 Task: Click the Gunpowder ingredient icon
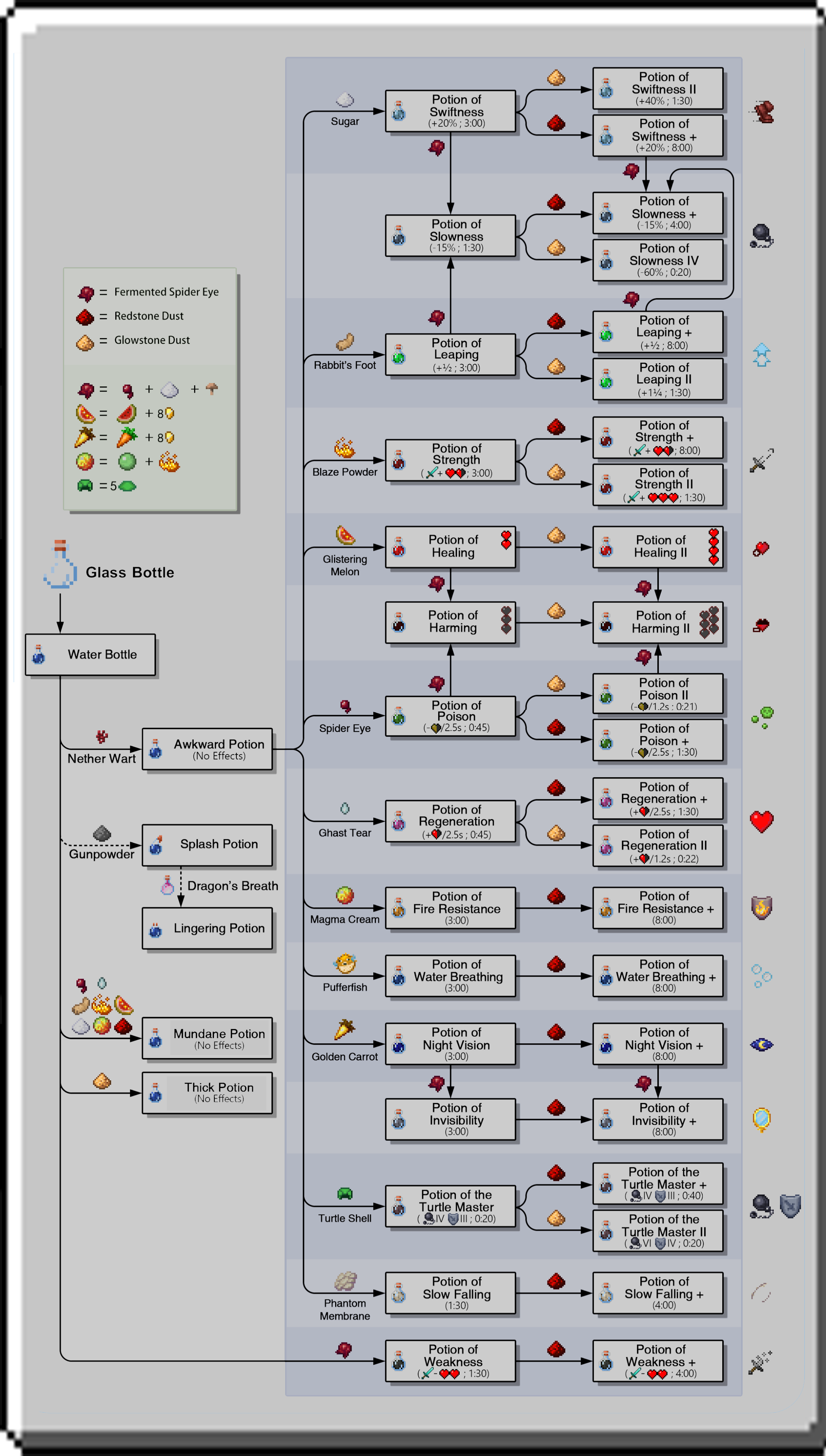[x=102, y=833]
